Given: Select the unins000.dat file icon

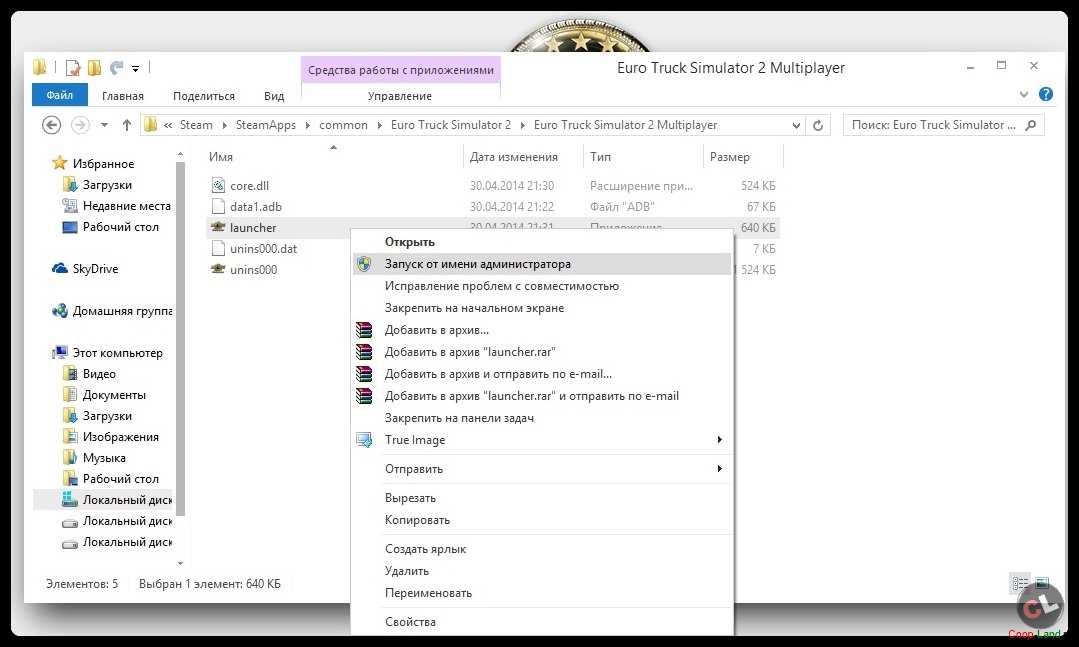Looking at the screenshot, I should (218, 248).
